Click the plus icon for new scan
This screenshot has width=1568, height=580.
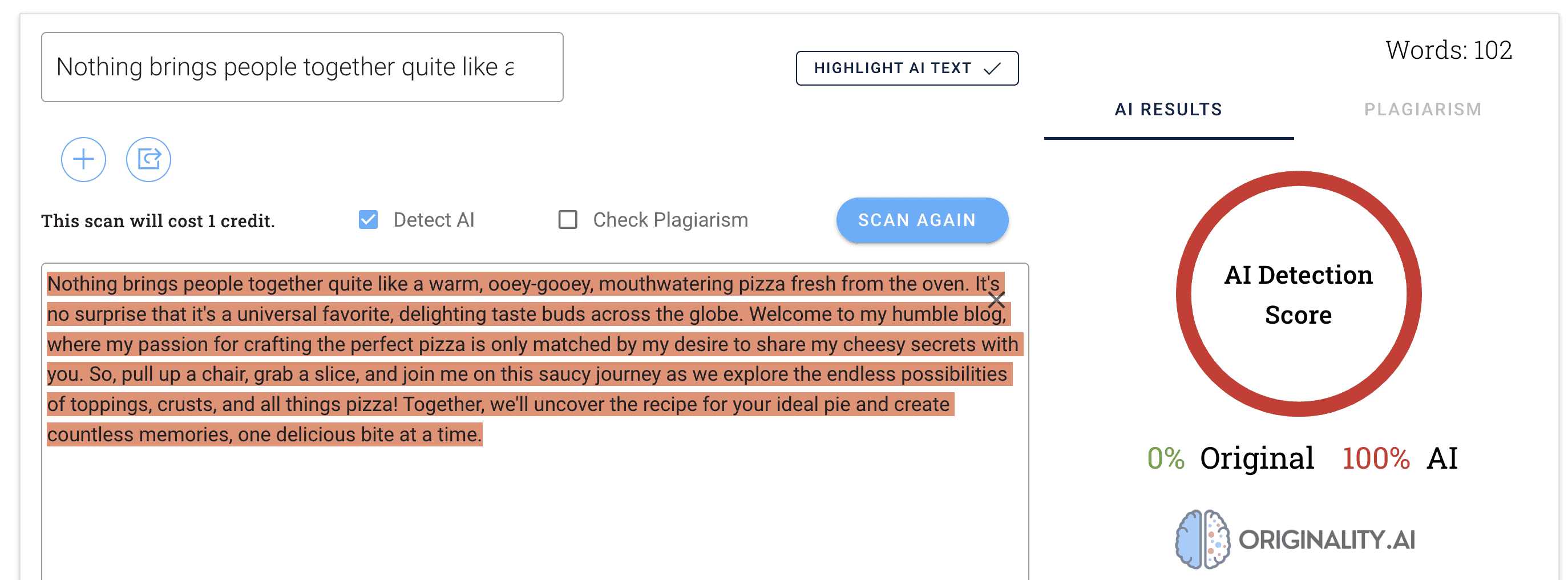pos(83,160)
